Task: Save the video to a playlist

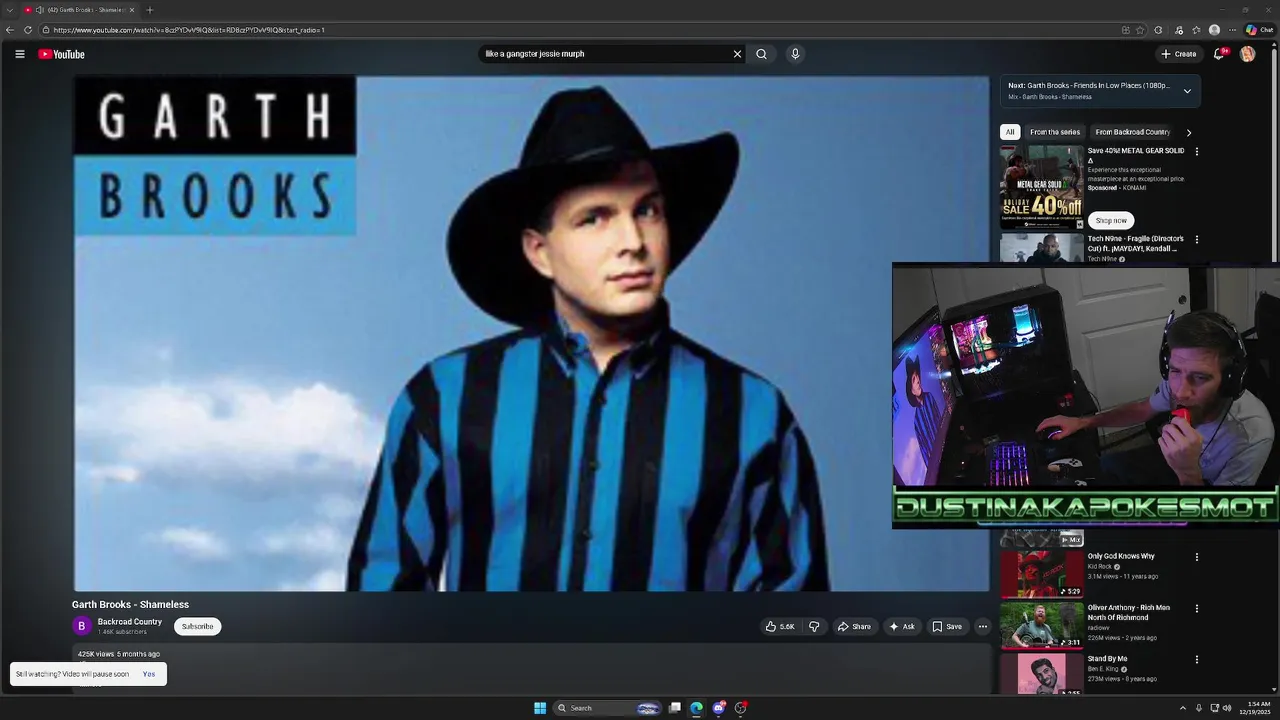Action: coord(947,627)
